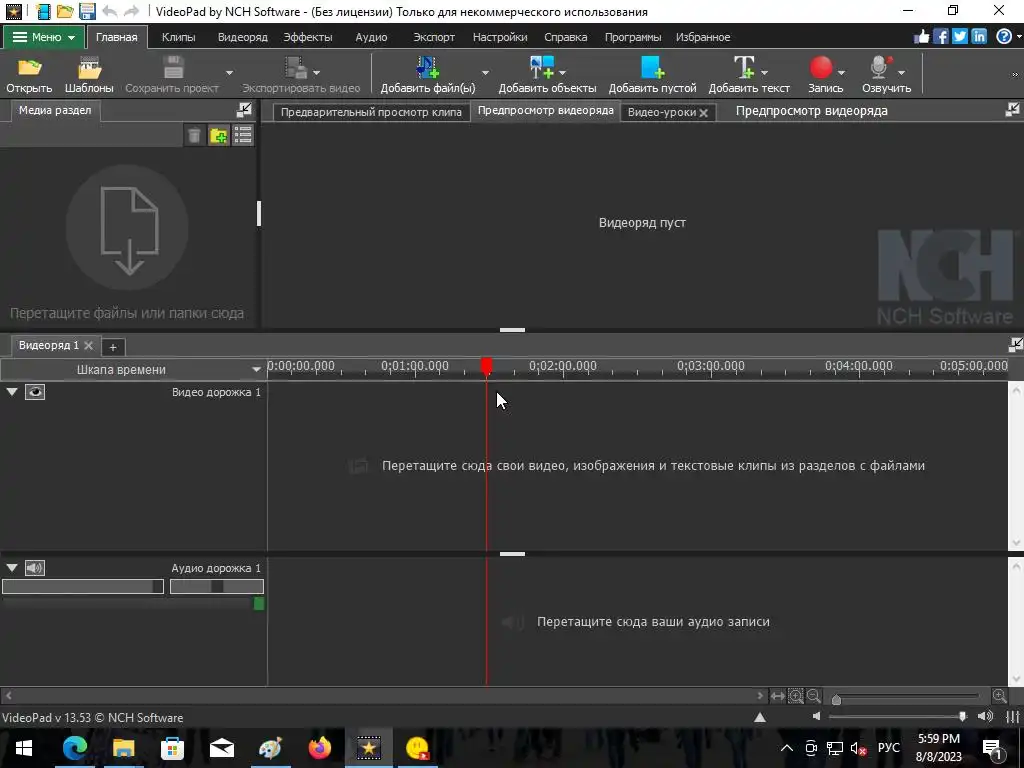Expand the Озвучить dropdown arrow
1024x768 pixels.
click(901, 72)
